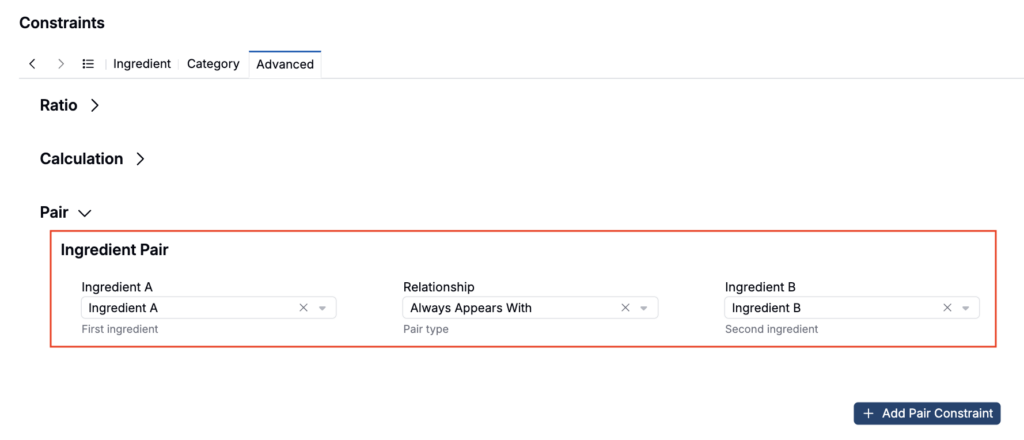The height and width of the screenshot is (440, 1024).
Task: Click the plus icon on Add Pair Constraint
Action: pos(868,413)
